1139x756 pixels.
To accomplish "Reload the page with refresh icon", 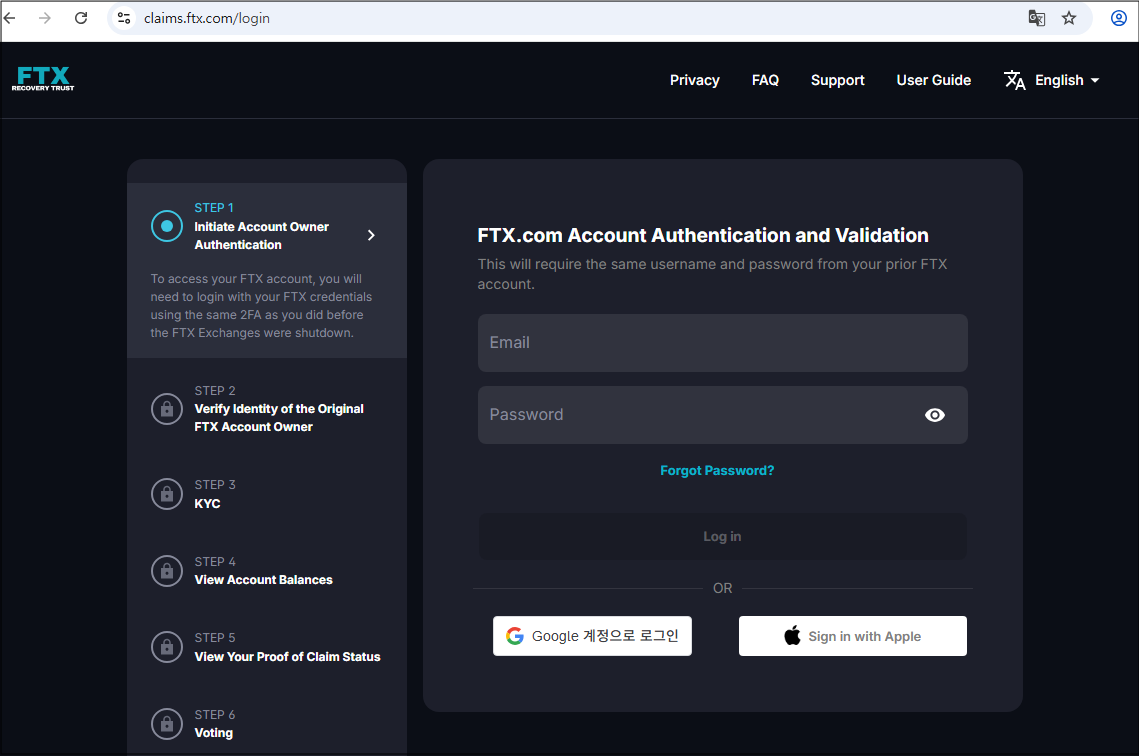I will 81,18.
